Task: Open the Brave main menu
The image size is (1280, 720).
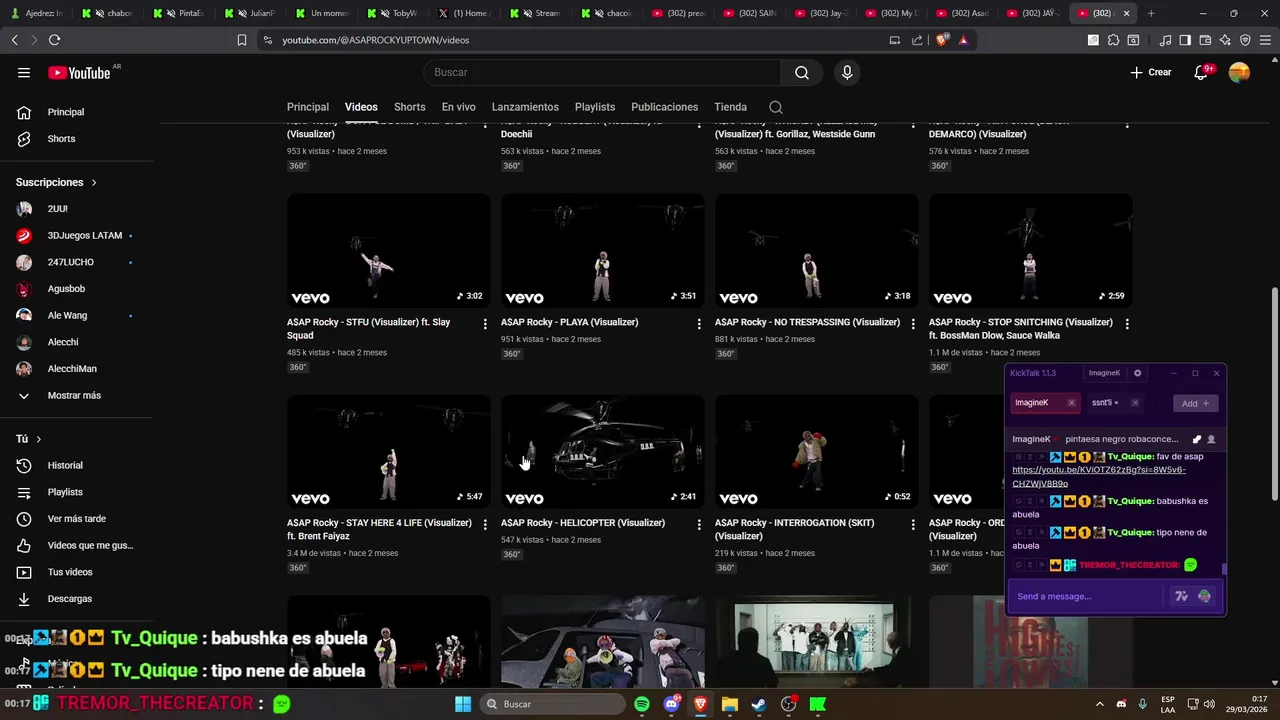Action: [x=1265, y=40]
